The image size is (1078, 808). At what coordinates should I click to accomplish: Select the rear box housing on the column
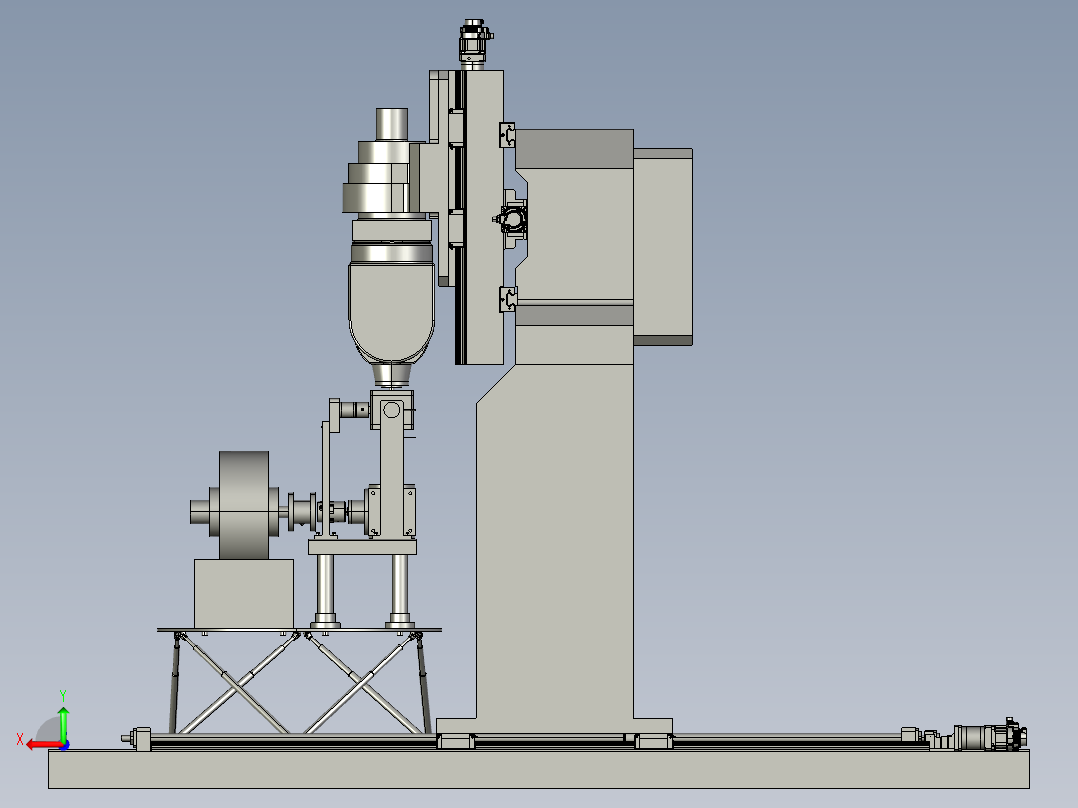[663, 246]
